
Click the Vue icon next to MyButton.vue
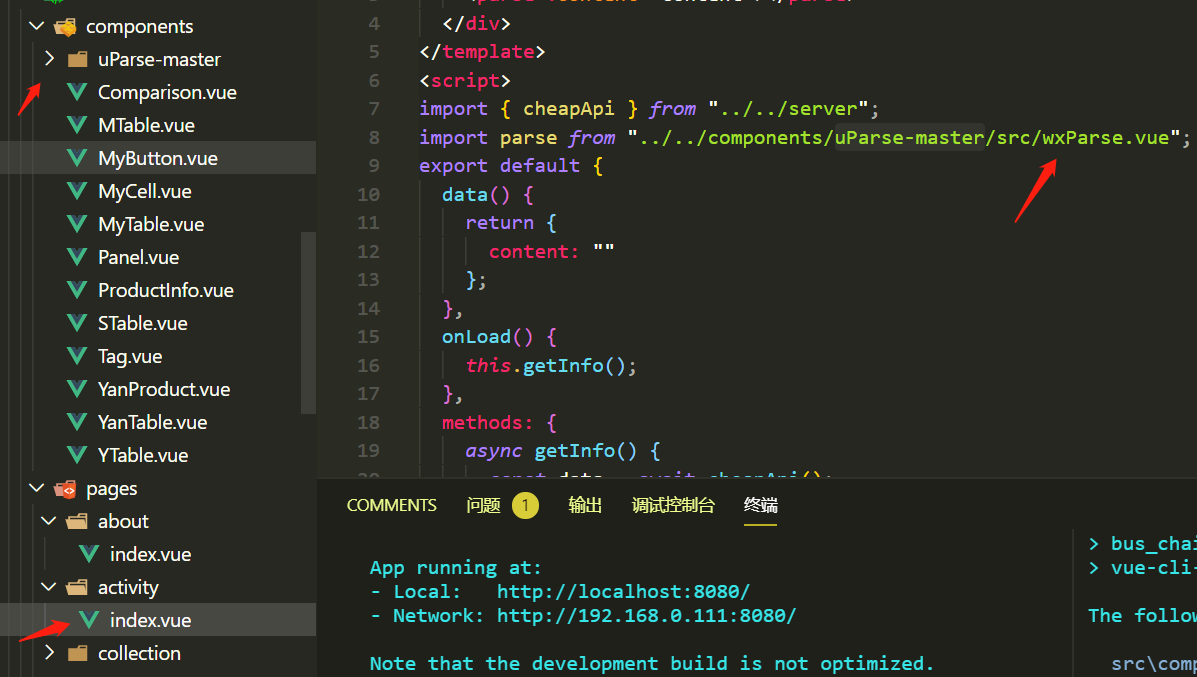79,157
